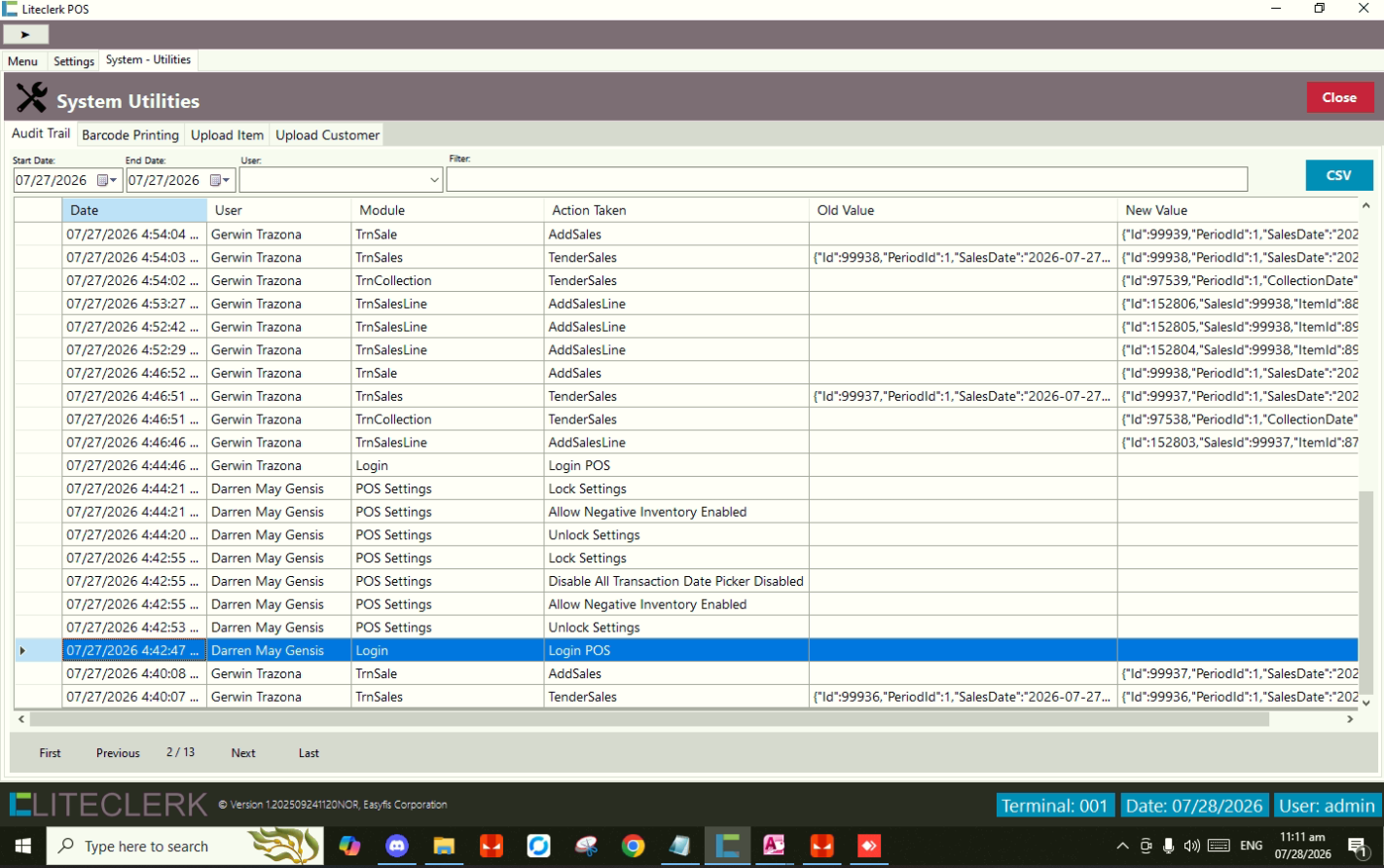The image size is (1384, 868).
Task: Click the vertical scrollbar thumb
Action: [x=1366, y=592]
